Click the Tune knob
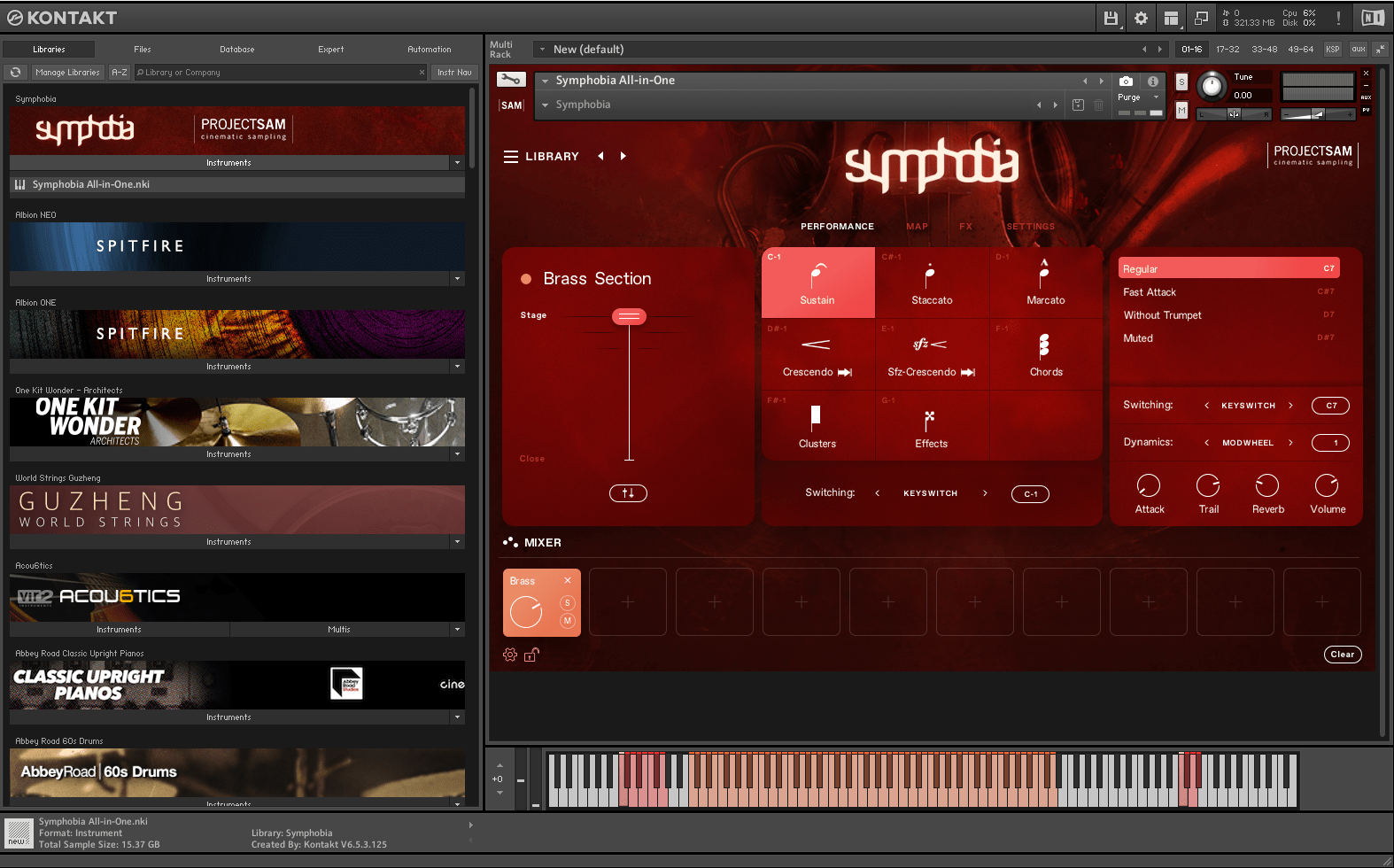1394x868 pixels. (x=1211, y=87)
